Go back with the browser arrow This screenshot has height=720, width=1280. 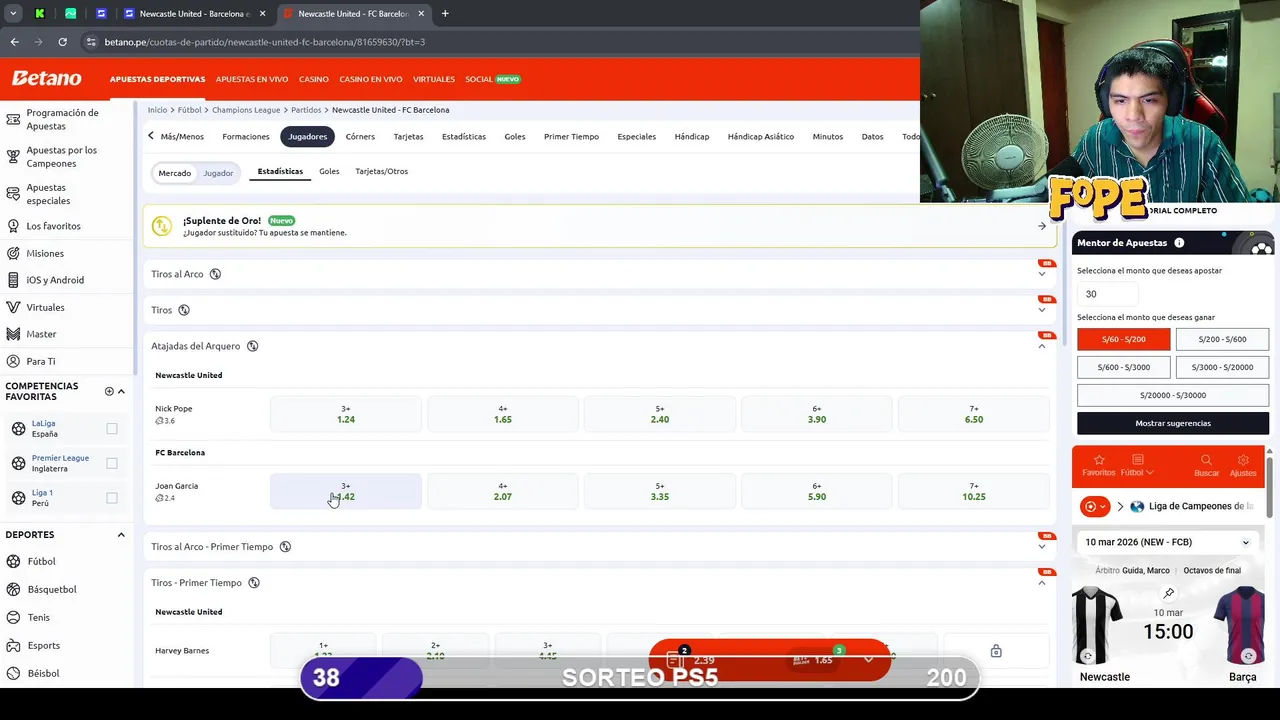[14, 42]
